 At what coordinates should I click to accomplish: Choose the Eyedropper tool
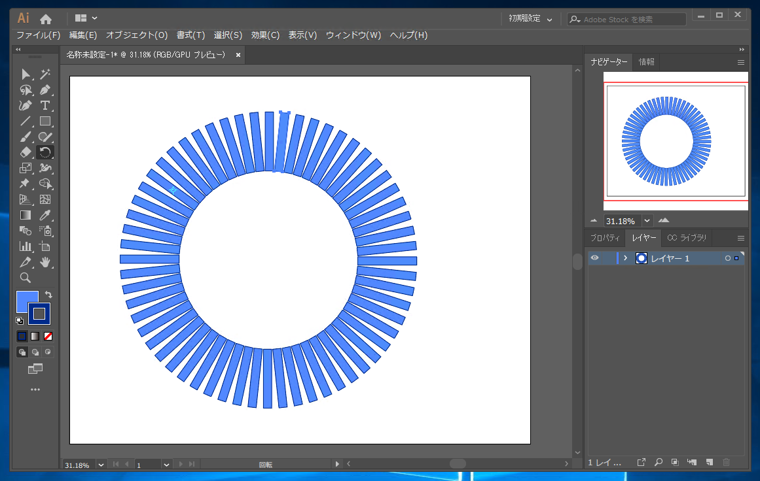tap(45, 215)
